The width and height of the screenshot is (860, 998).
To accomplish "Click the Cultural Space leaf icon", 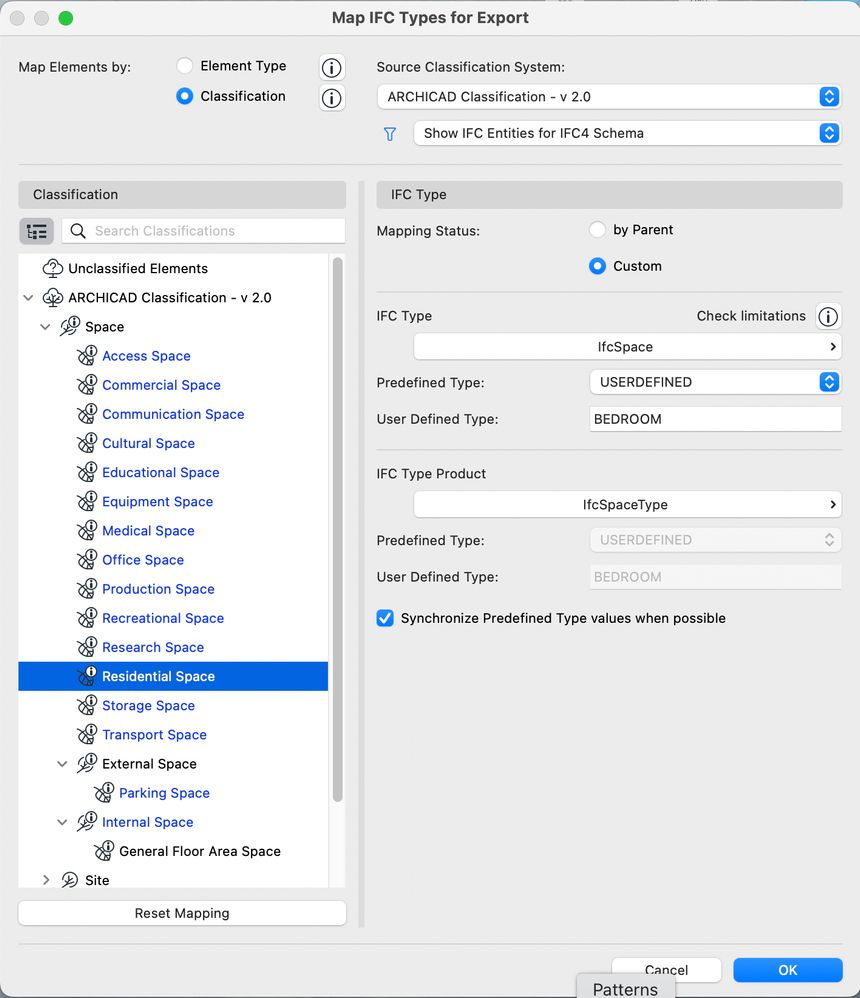I will (x=87, y=444).
